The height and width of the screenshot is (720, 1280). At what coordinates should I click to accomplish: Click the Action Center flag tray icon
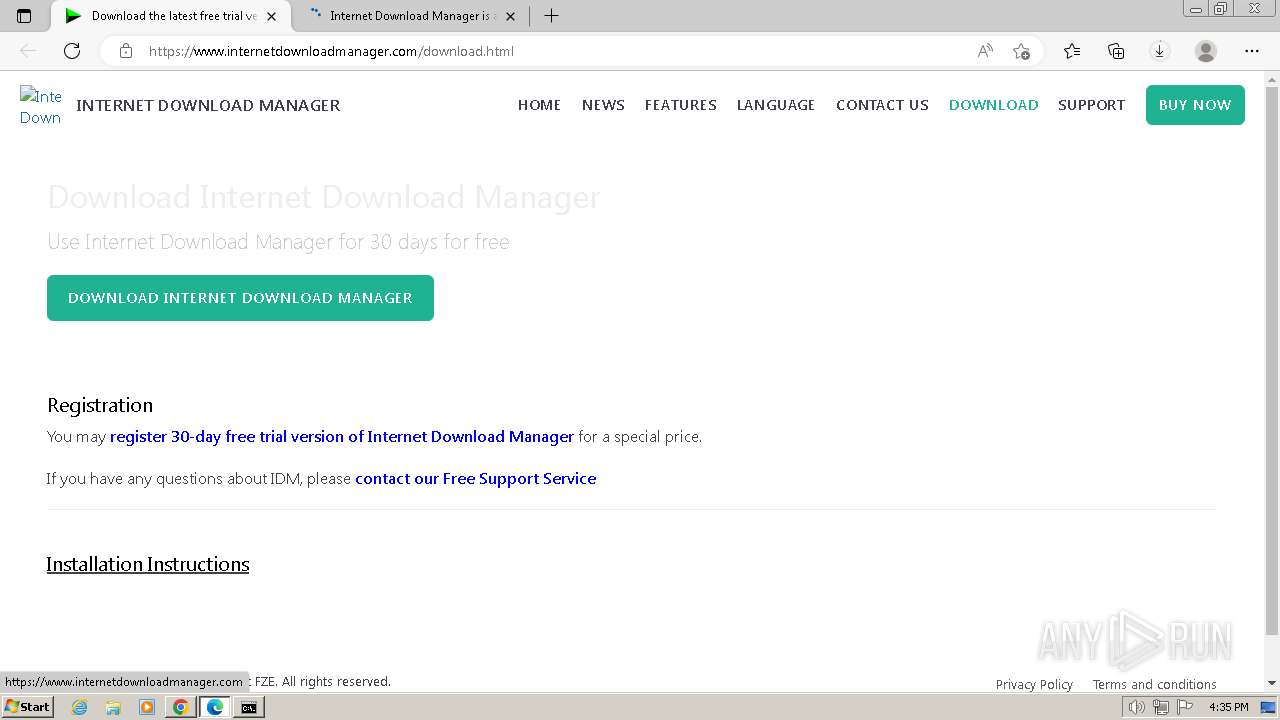pyautogui.click(x=1185, y=707)
